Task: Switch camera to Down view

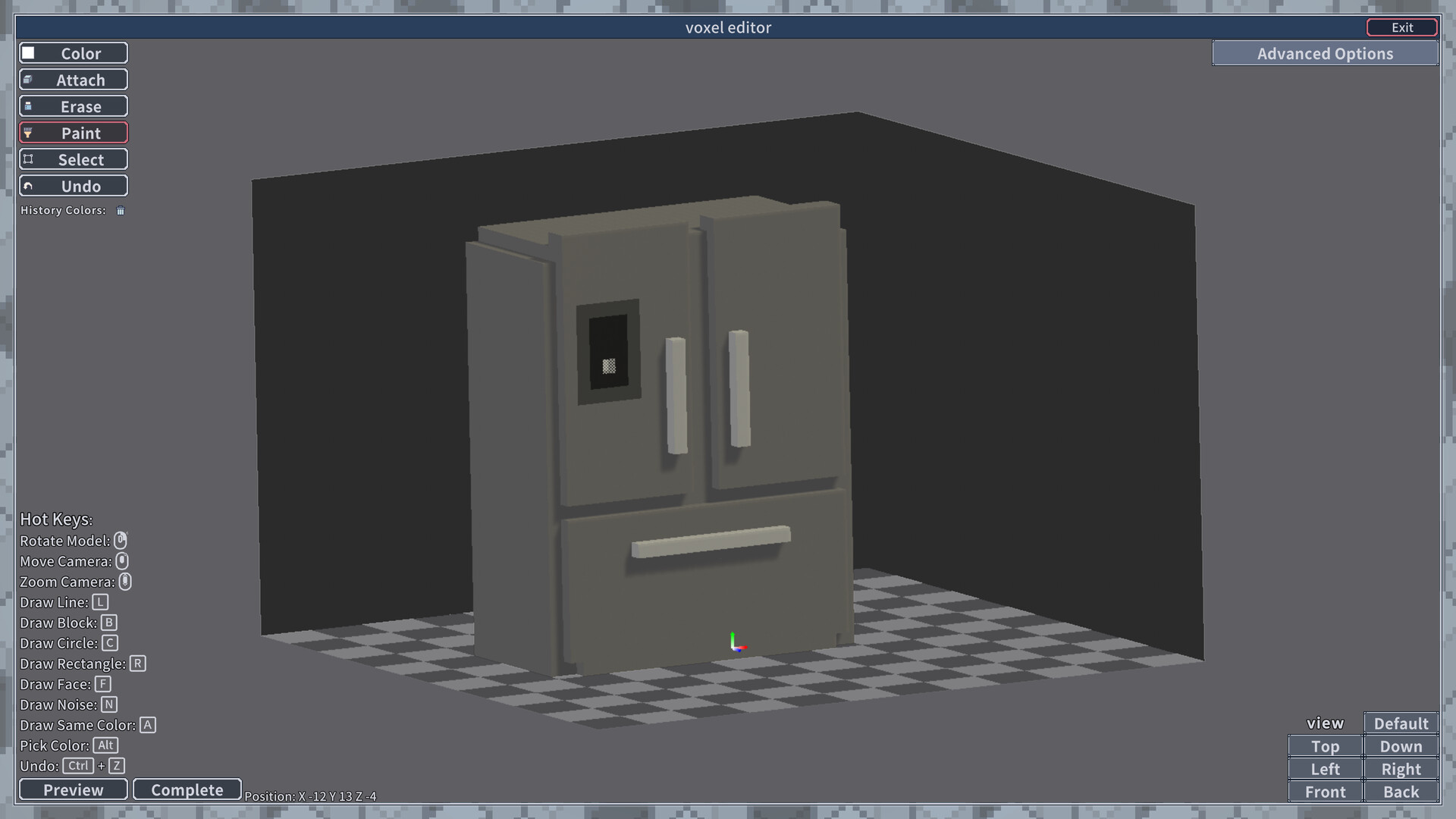Action: [x=1401, y=746]
